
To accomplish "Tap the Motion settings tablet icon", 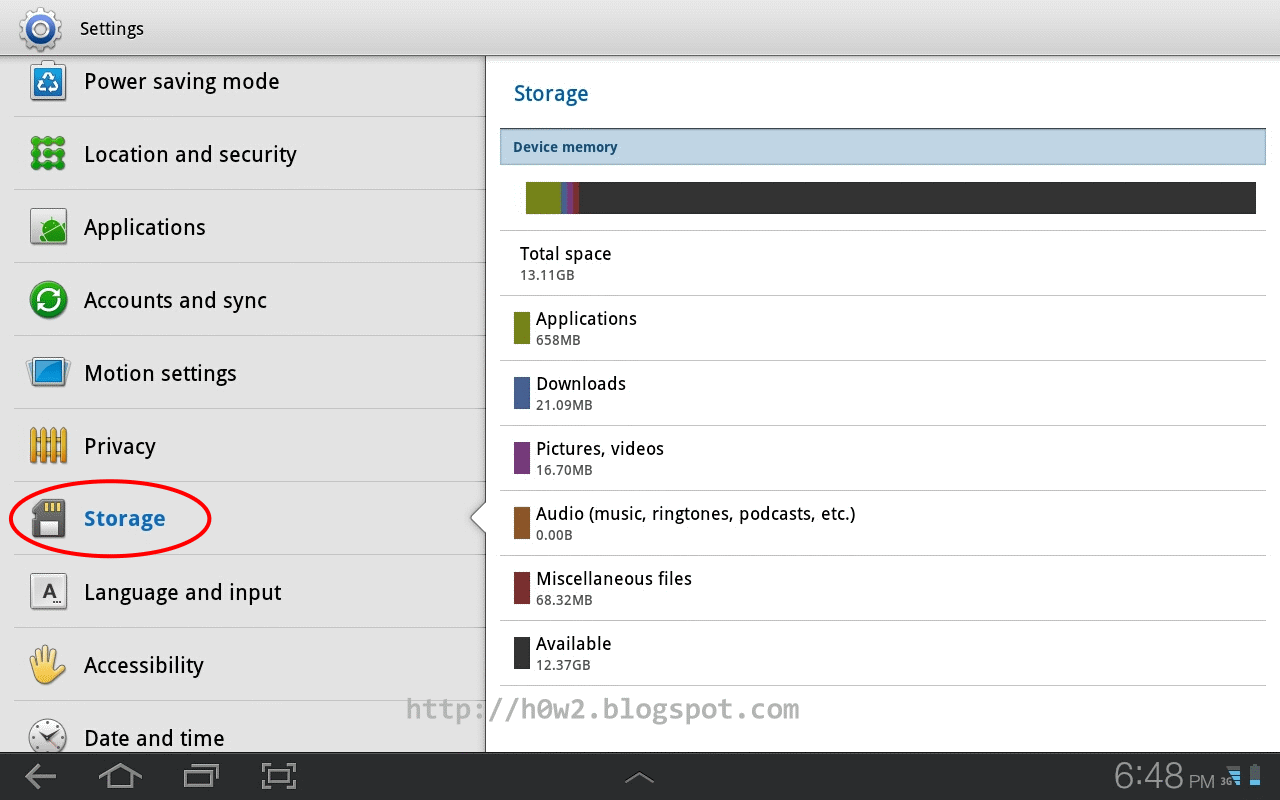I will coord(48,373).
